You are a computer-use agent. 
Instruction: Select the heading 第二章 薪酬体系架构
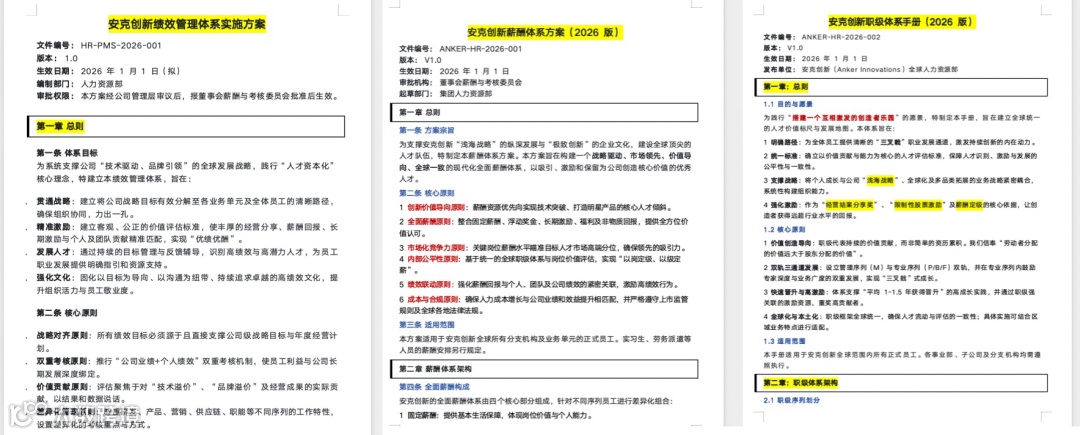click(x=435, y=370)
